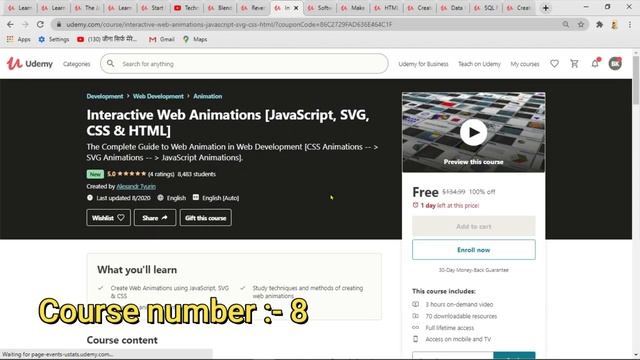Click the address bar URL
Screen dimensions: 640x360
tap(229, 24)
